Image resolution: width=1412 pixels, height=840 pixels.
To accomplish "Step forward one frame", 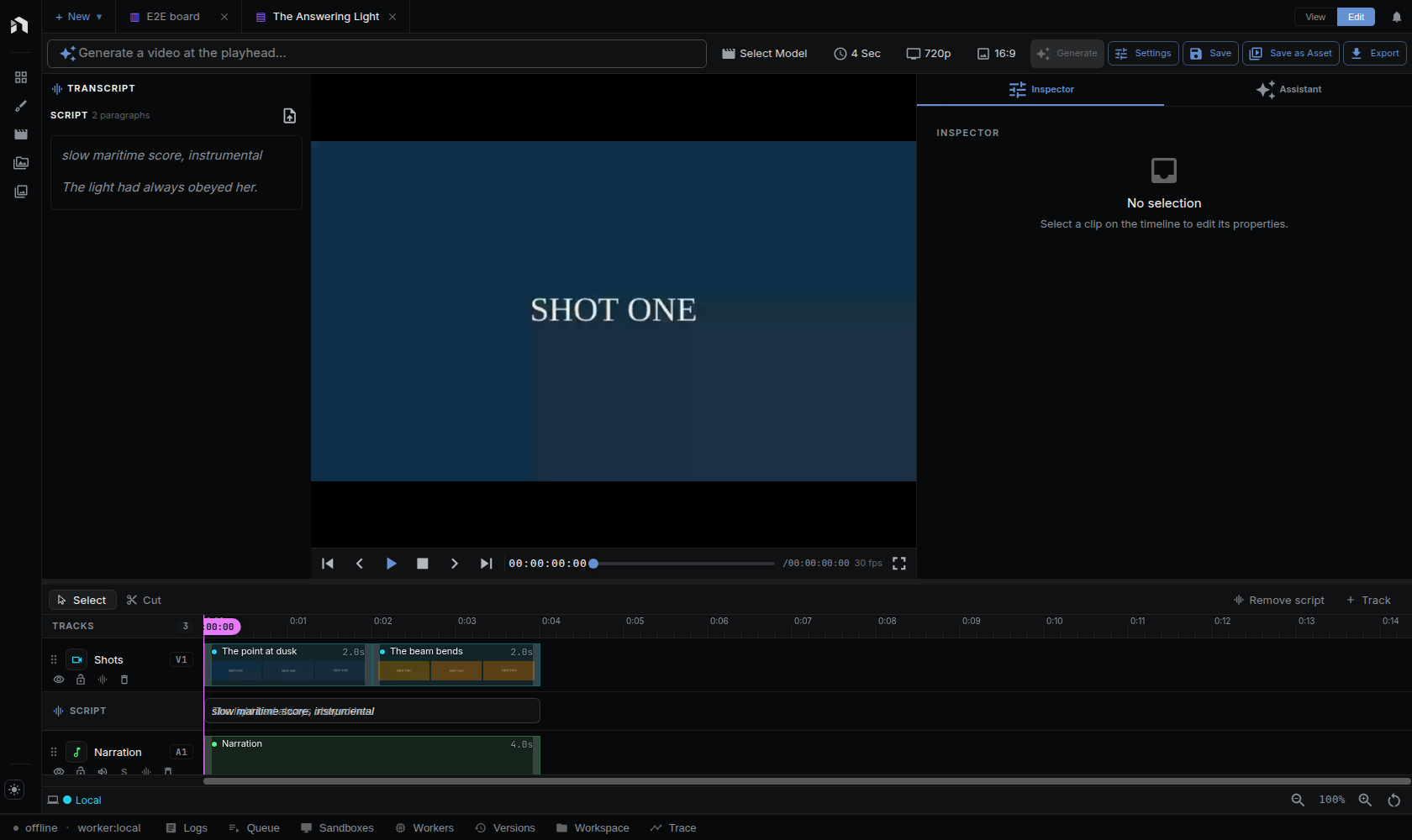I will click(x=455, y=564).
